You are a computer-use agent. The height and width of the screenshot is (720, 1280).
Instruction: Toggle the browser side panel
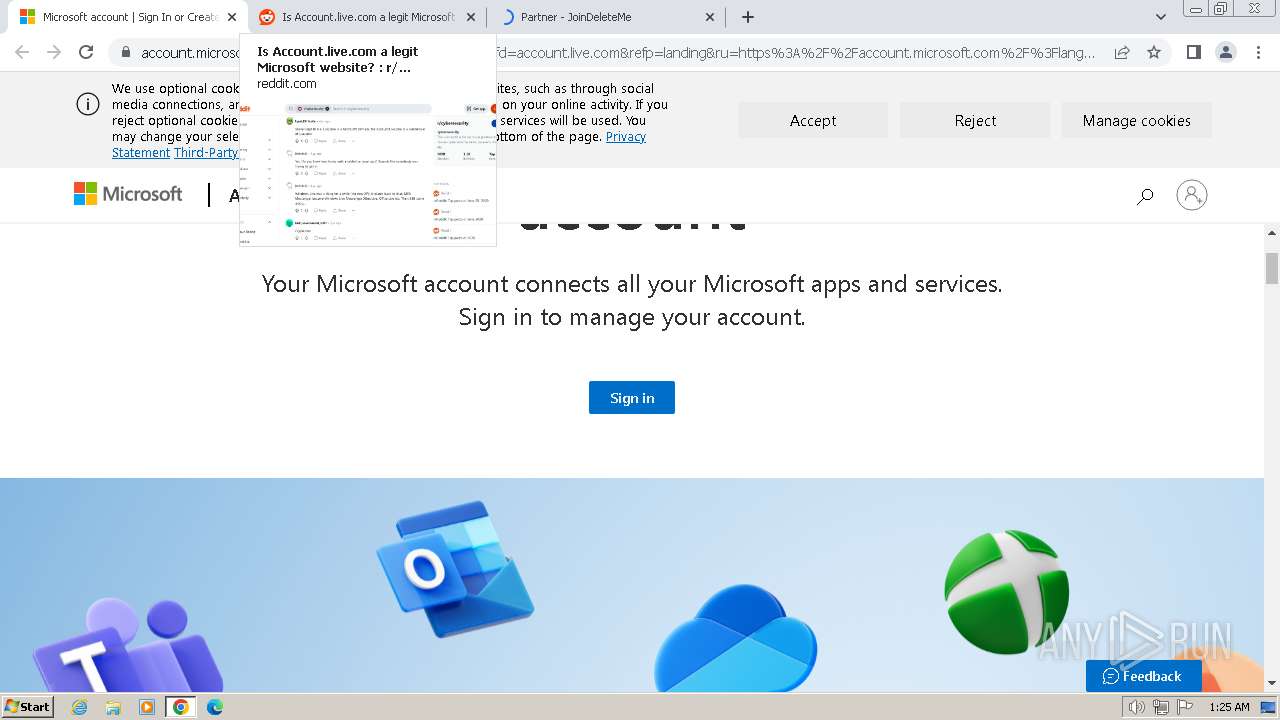click(1193, 52)
